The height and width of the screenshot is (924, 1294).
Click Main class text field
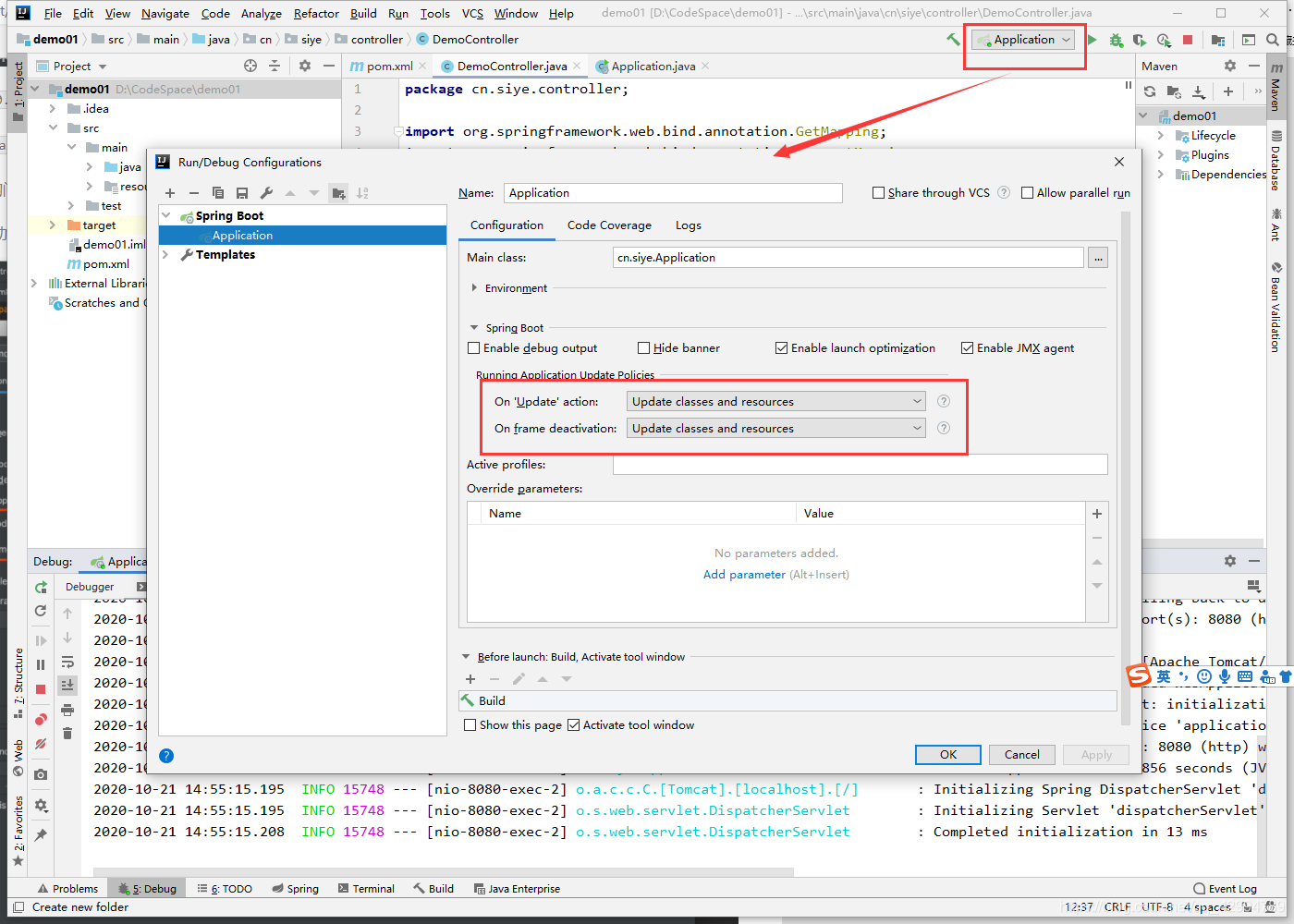tap(848, 258)
